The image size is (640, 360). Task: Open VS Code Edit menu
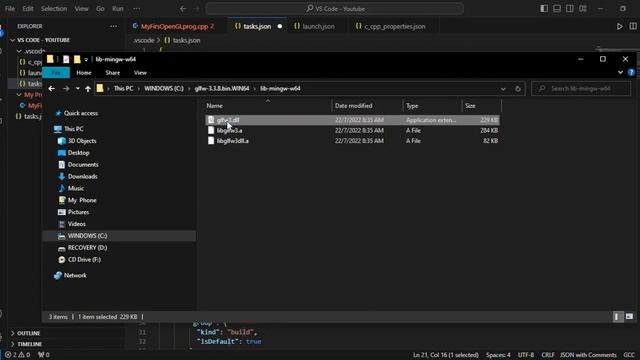pyautogui.click(x=28, y=9)
